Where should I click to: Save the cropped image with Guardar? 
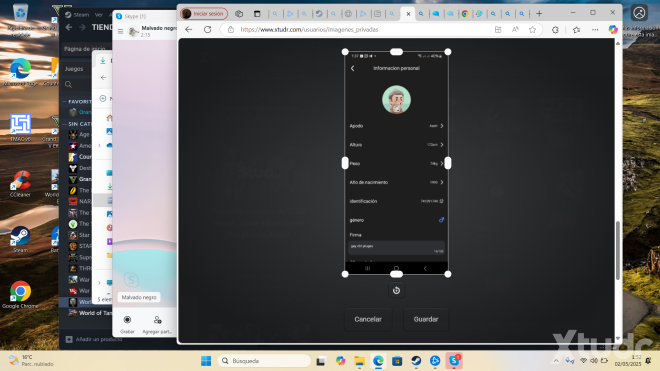(426, 319)
